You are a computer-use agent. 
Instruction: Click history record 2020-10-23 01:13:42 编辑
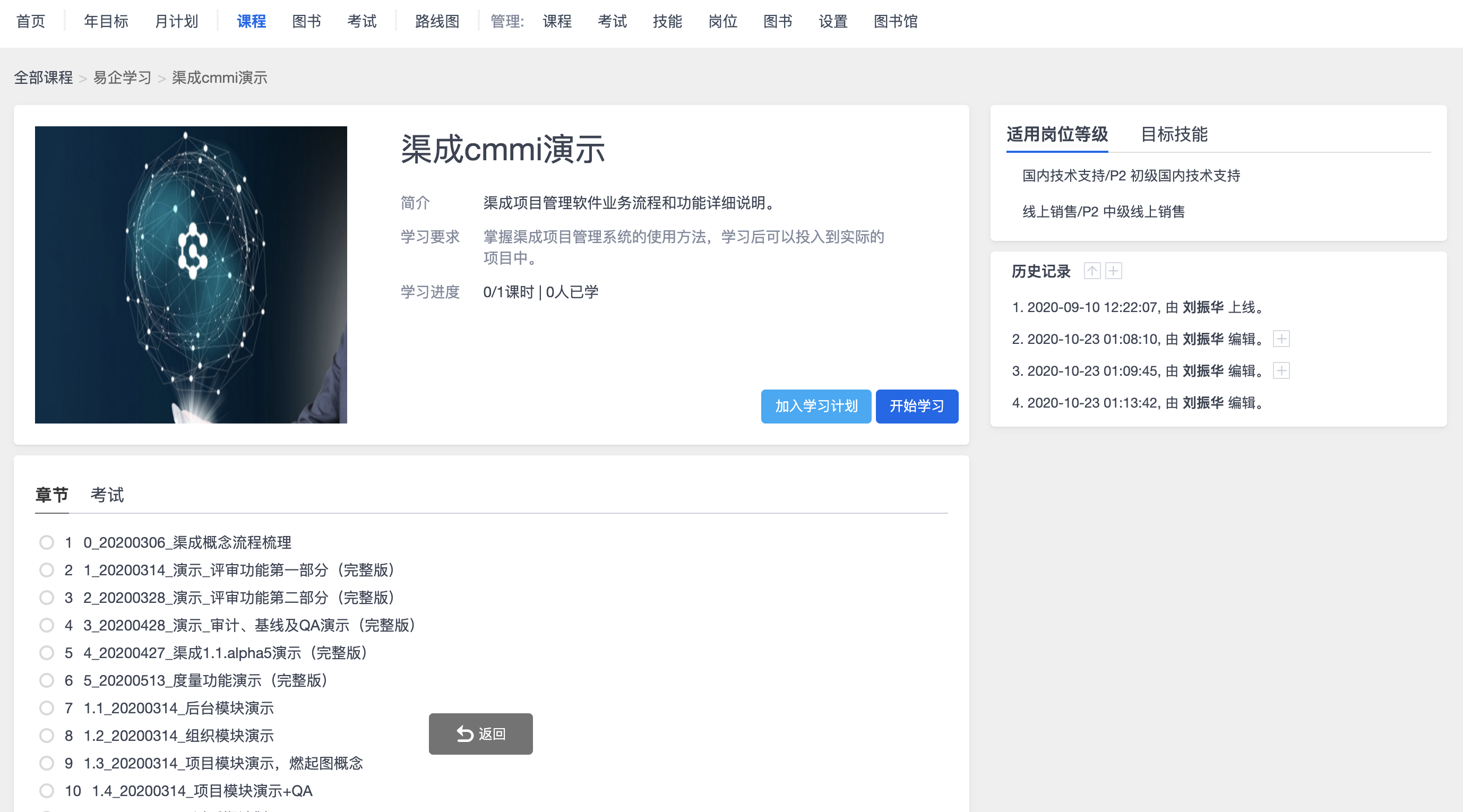pyautogui.click(x=1139, y=403)
